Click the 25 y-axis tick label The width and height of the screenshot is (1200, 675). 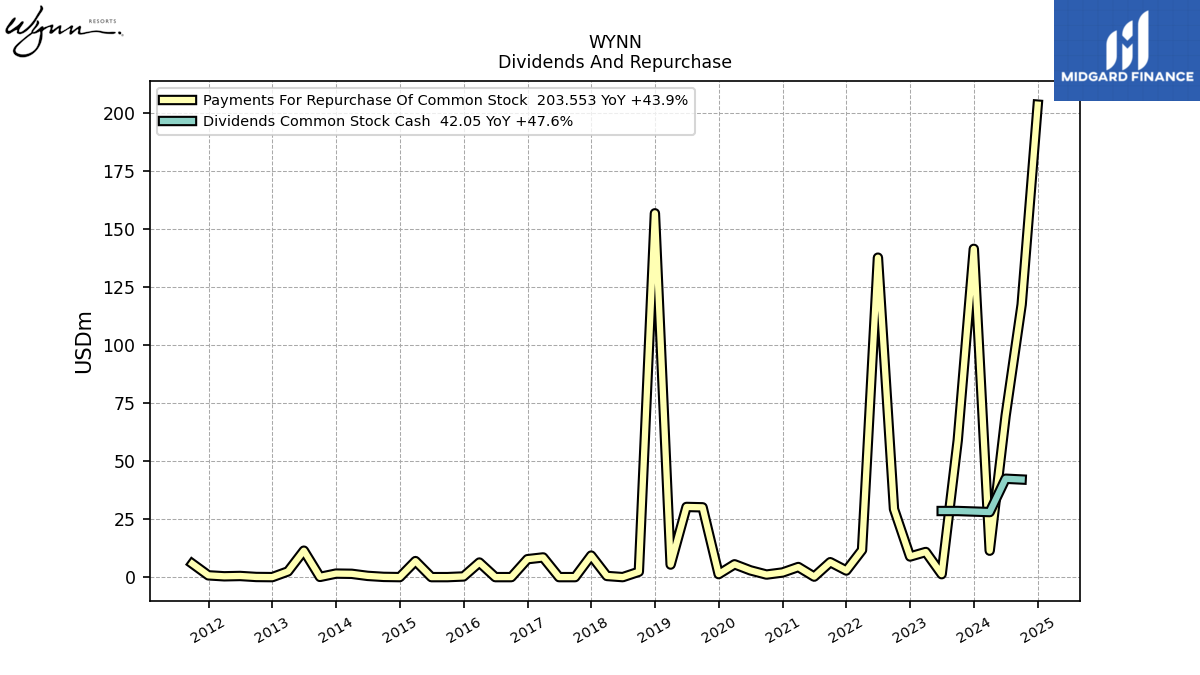tap(125, 519)
